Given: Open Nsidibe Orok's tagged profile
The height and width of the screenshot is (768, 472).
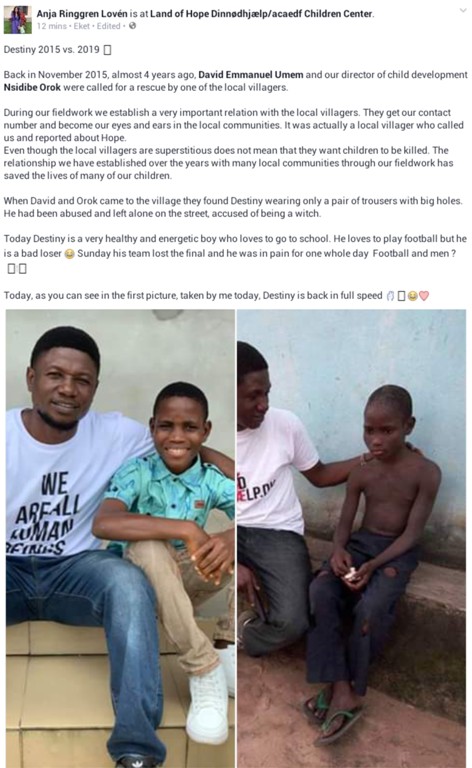Looking at the screenshot, I should click(x=32, y=88).
